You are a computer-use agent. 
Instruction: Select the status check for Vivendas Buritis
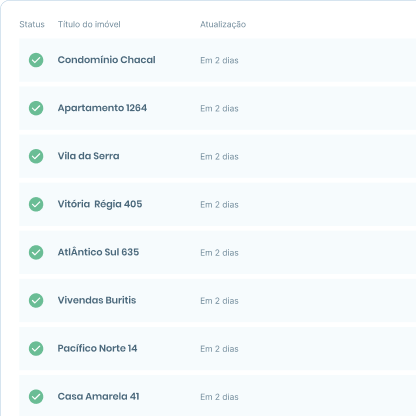(36, 300)
